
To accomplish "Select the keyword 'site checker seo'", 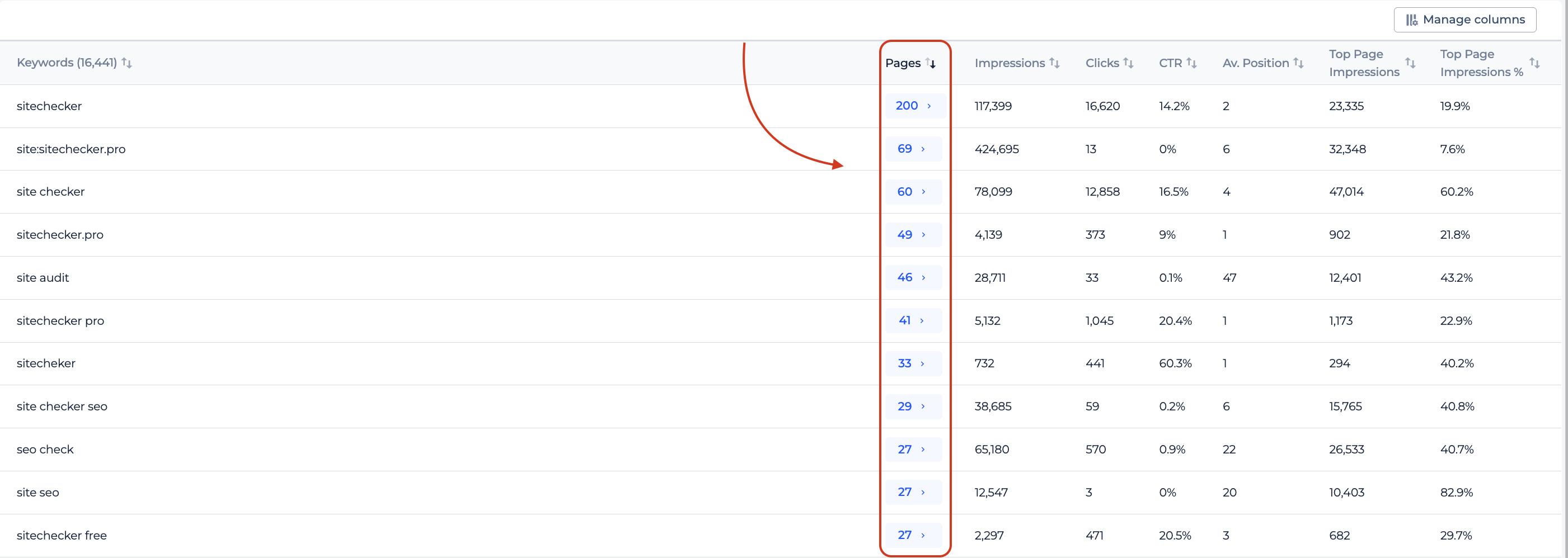I will [x=62, y=406].
